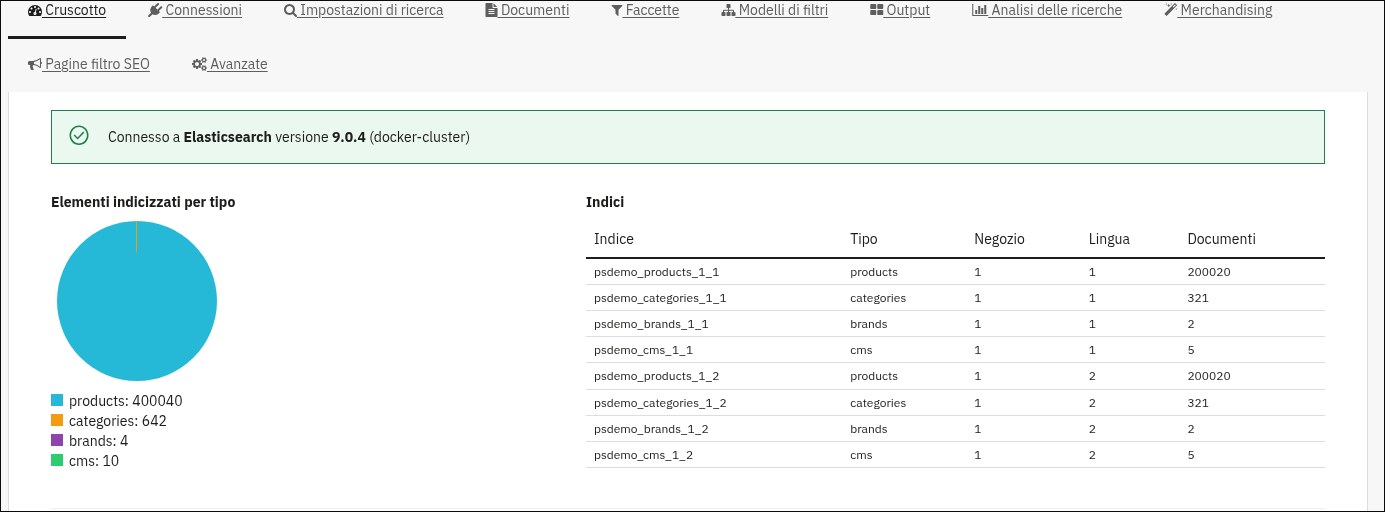Select the psdemo_cms_1_1 index row
Image resolution: width=1385 pixels, height=512 pixels.
955,350
